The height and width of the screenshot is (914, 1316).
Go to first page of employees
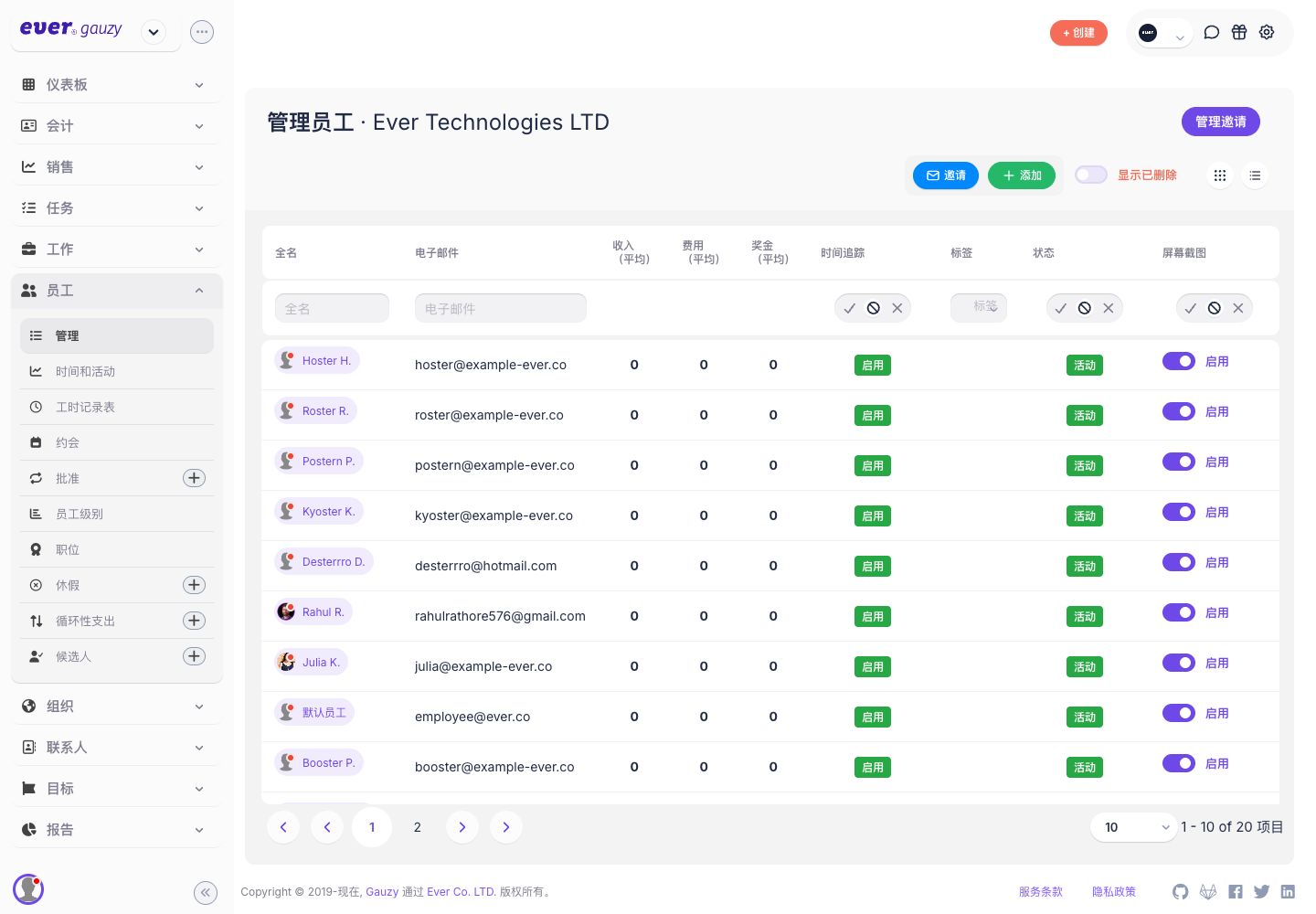click(283, 827)
